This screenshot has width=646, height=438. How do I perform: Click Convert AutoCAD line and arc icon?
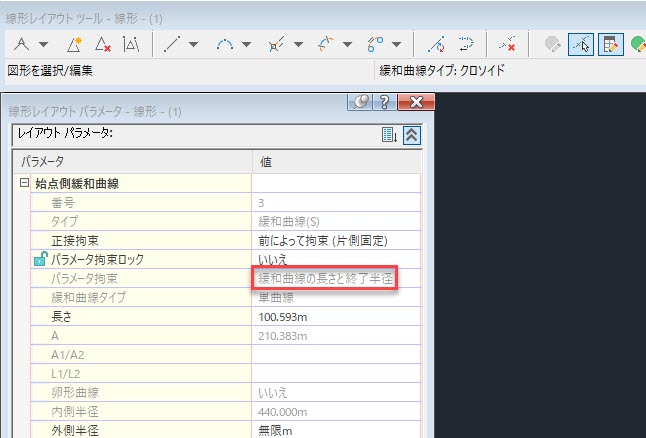[x=436, y=44]
